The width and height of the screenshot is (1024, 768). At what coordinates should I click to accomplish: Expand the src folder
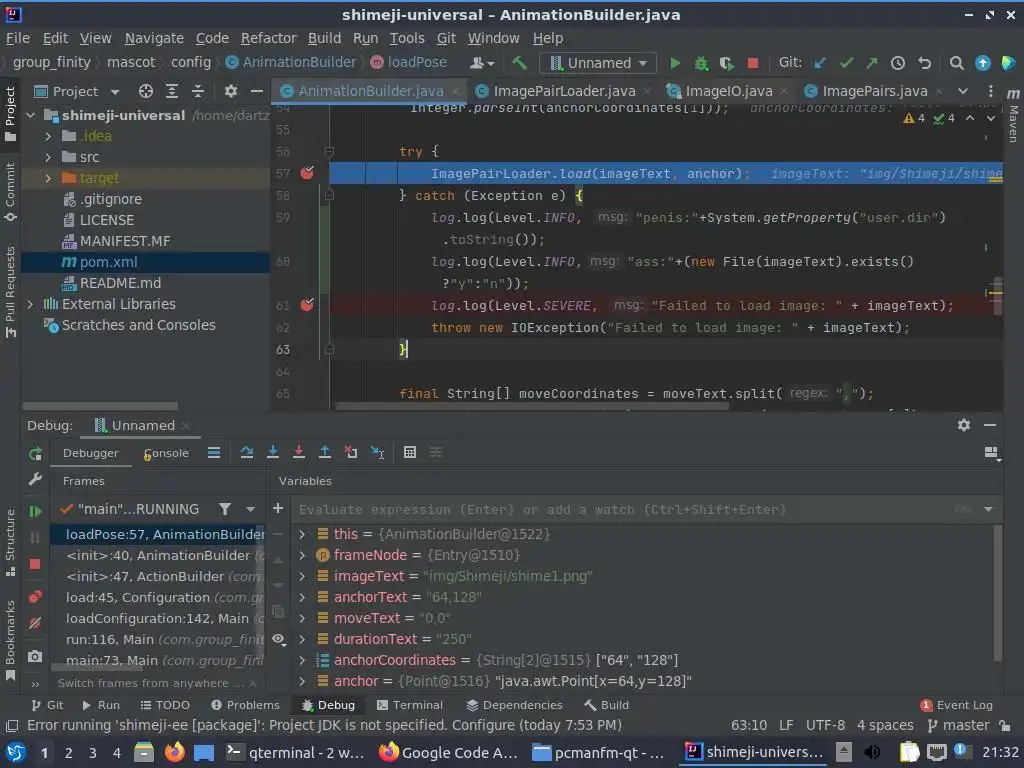(48, 157)
